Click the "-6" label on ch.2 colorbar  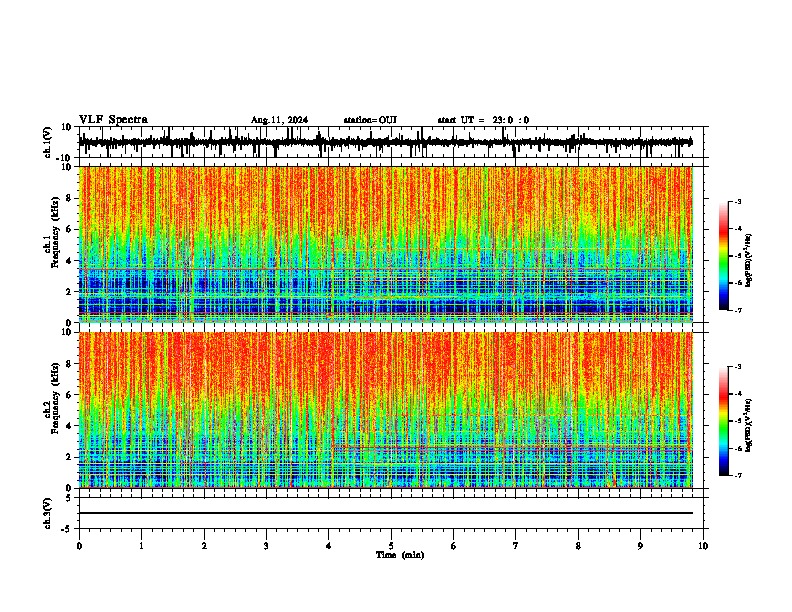738,448
